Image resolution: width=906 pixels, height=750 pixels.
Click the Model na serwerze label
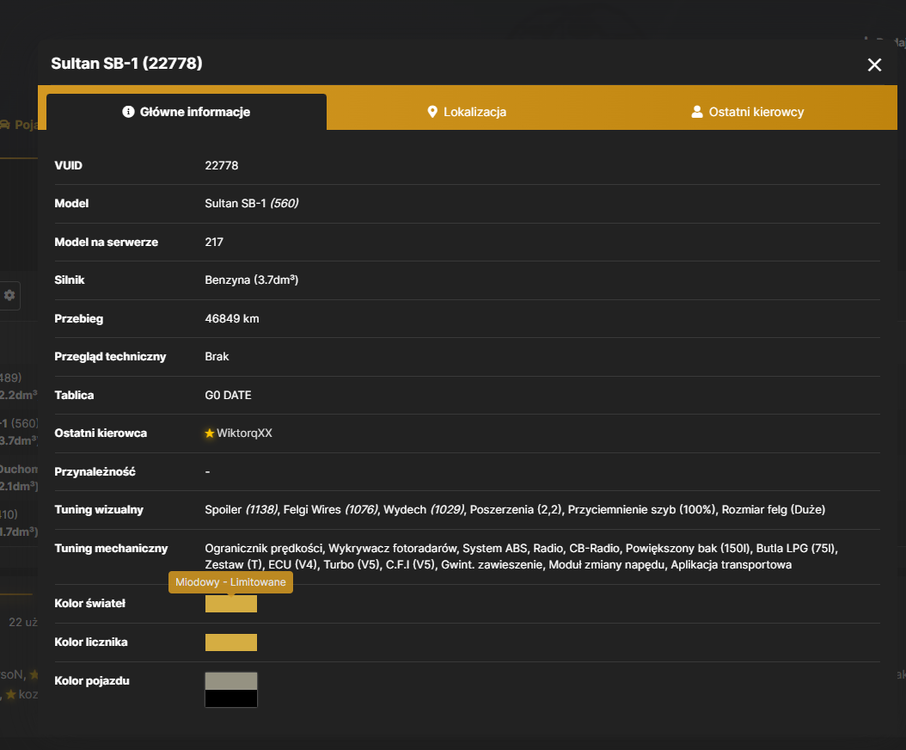click(x=106, y=242)
